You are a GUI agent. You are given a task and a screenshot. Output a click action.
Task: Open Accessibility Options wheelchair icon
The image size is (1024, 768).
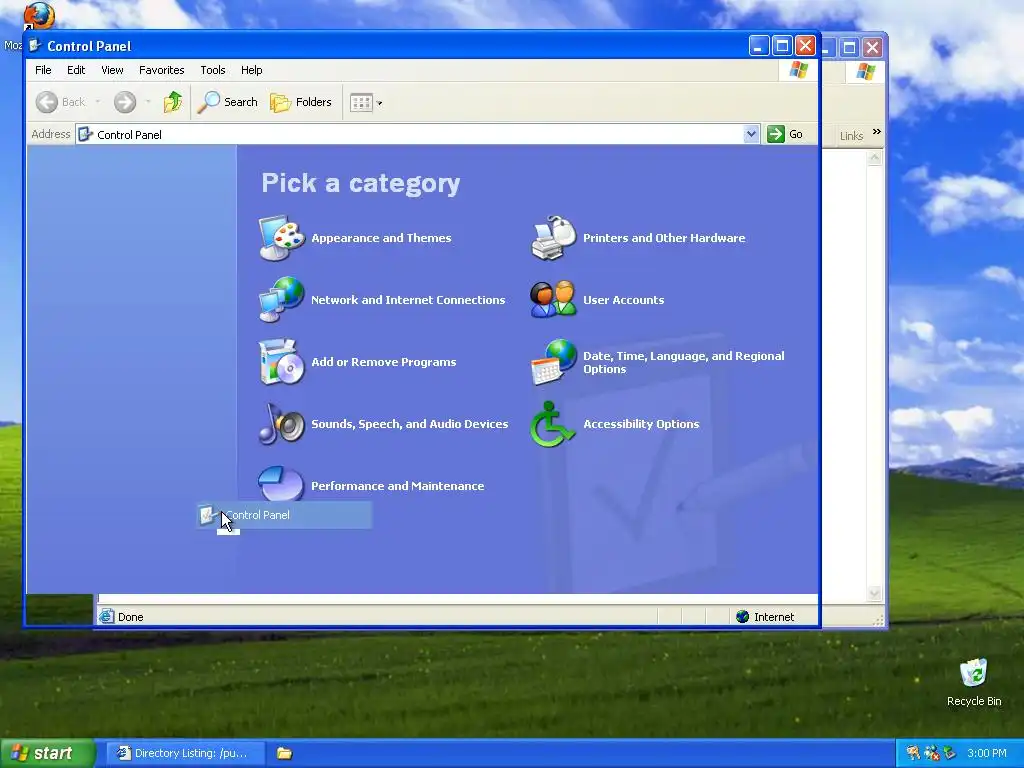click(552, 424)
